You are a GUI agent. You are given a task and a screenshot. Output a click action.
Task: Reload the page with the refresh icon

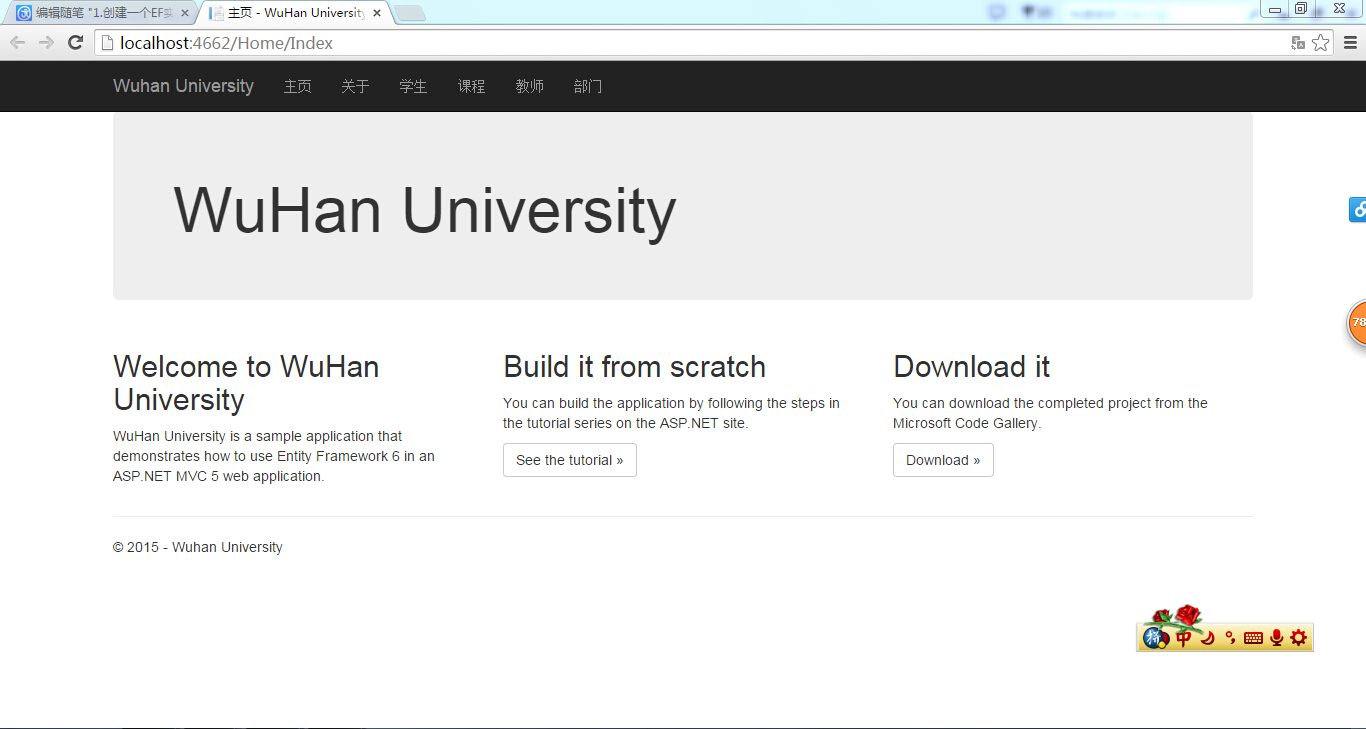point(75,42)
